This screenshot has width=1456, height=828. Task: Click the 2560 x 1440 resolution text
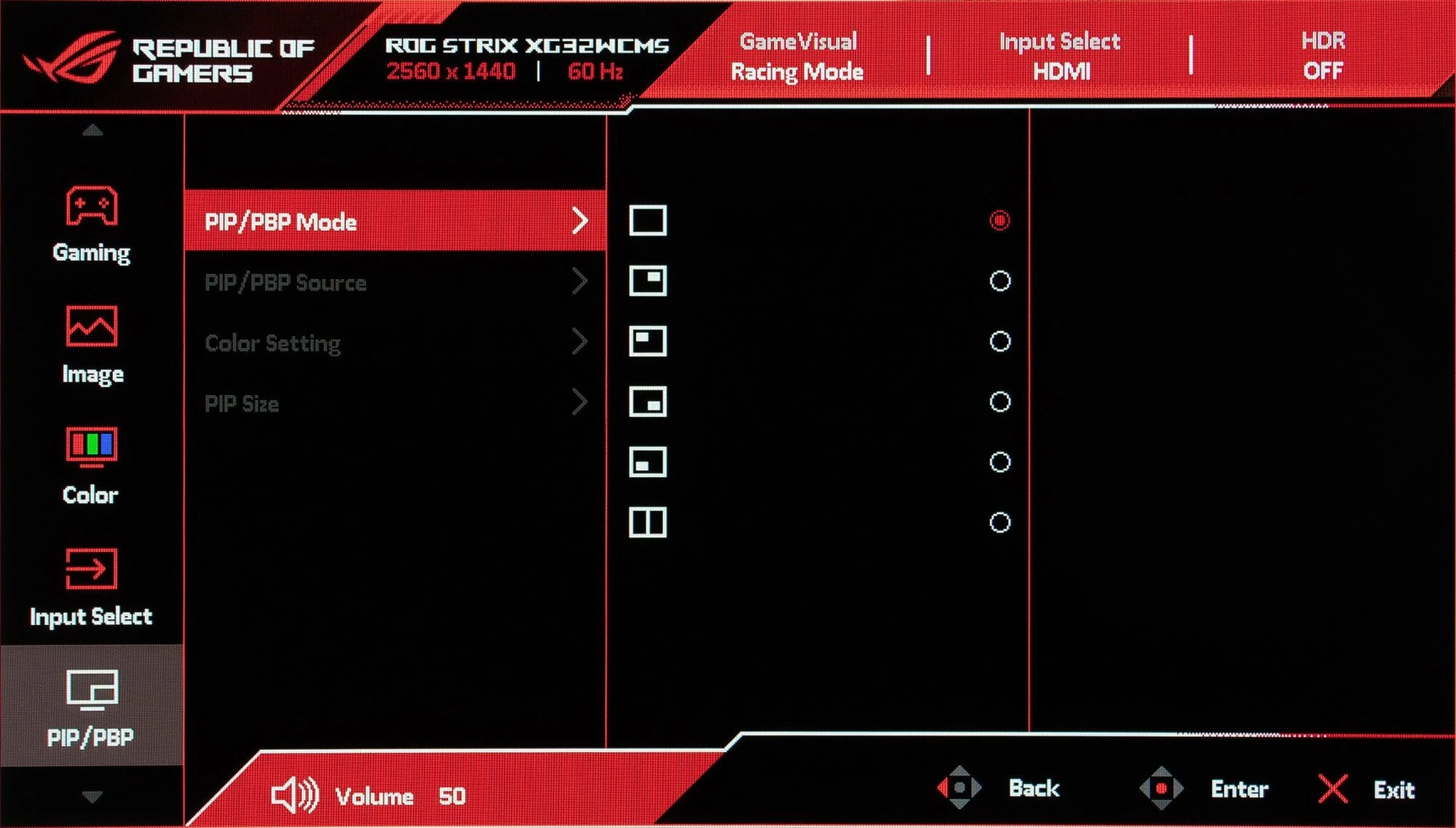point(451,72)
